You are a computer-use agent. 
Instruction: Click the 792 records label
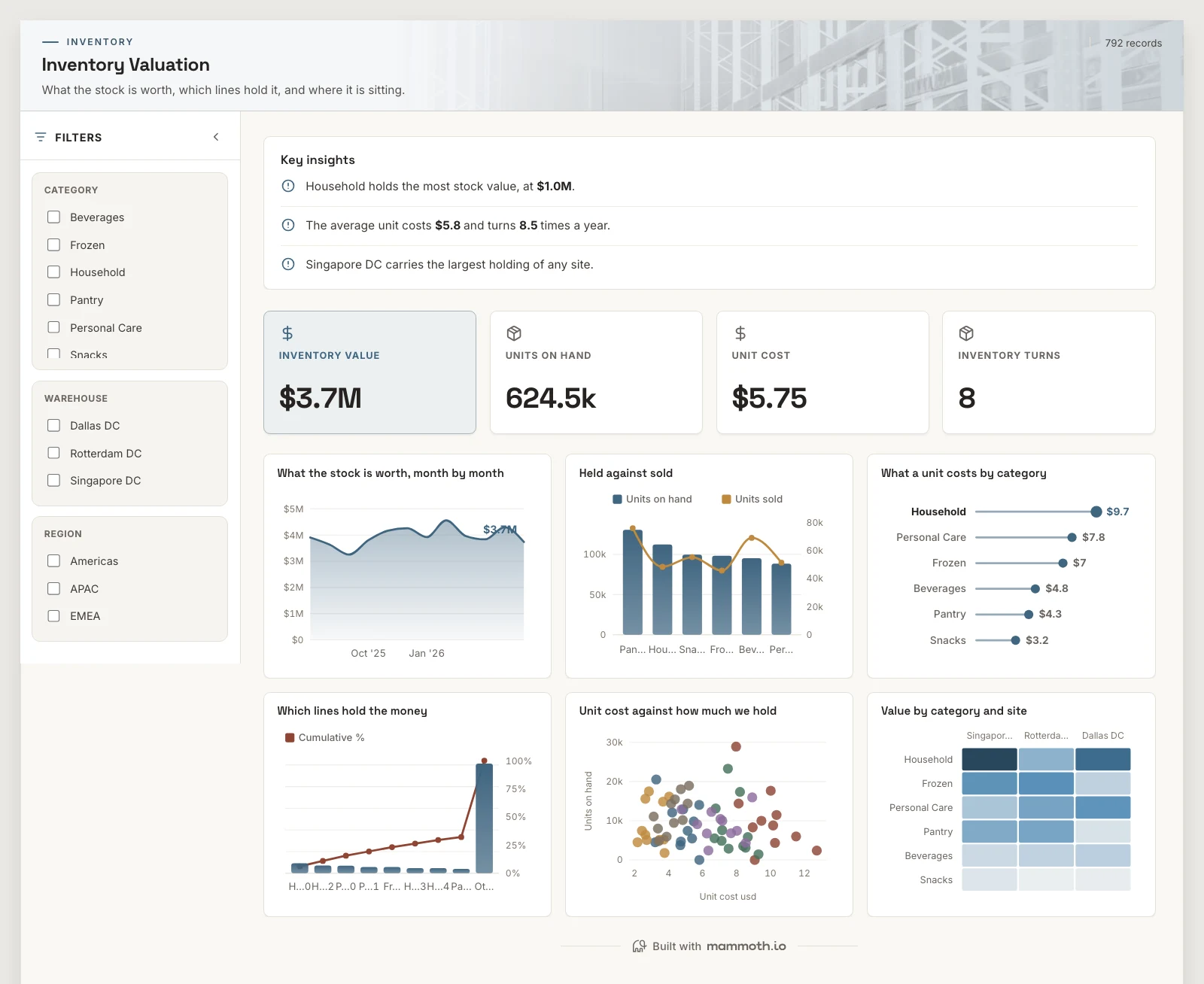click(x=1133, y=43)
